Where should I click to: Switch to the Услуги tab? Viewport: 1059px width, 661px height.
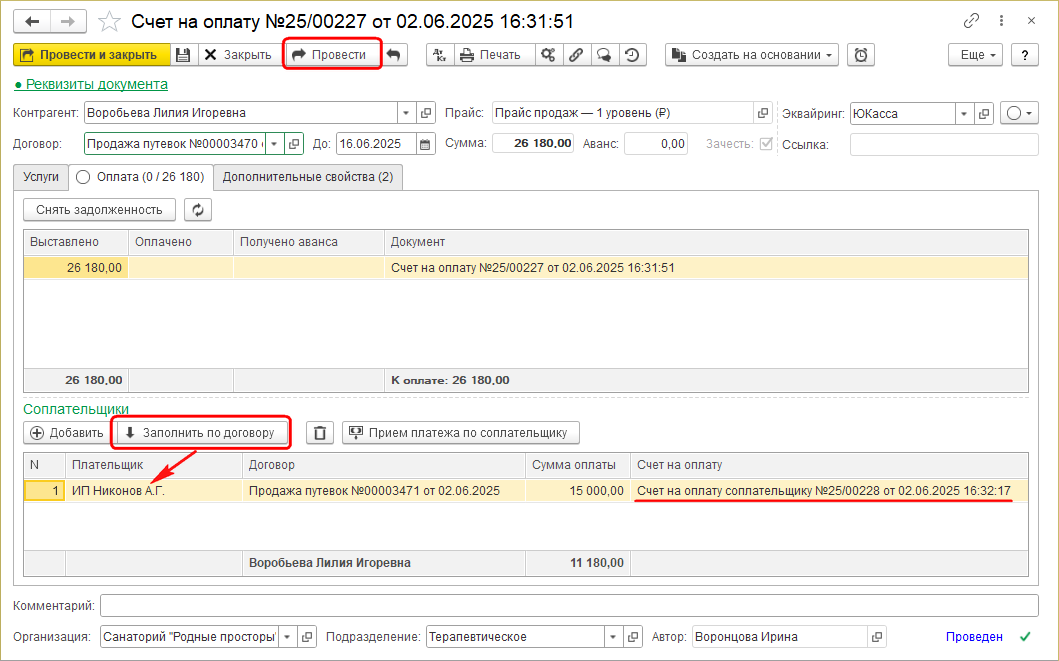[41, 177]
